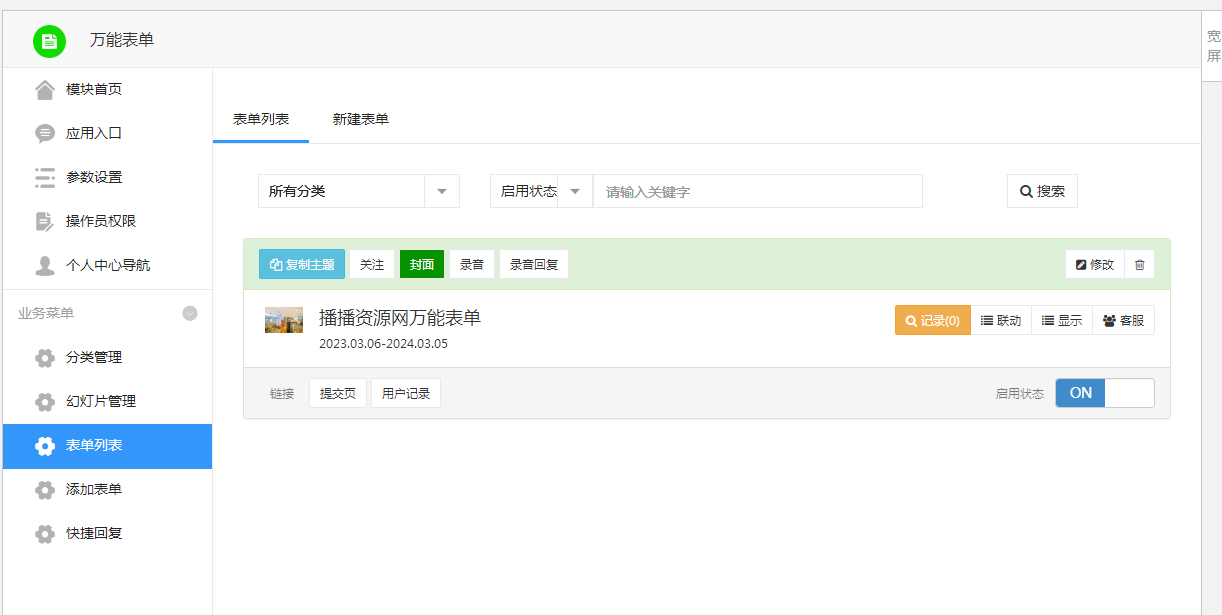Click the 操作员权限 document icon
This screenshot has height=615, width=1222.
coord(45,222)
